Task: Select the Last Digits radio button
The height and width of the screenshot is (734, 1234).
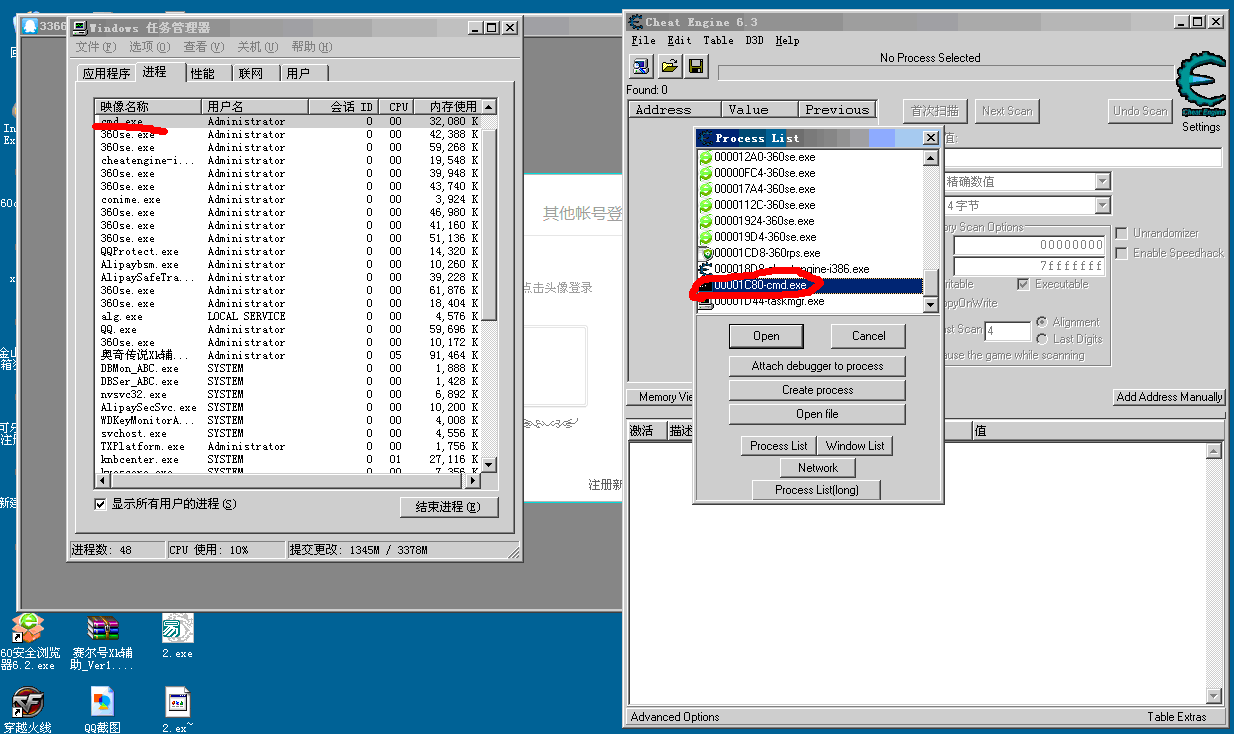Action: pos(1042,339)
